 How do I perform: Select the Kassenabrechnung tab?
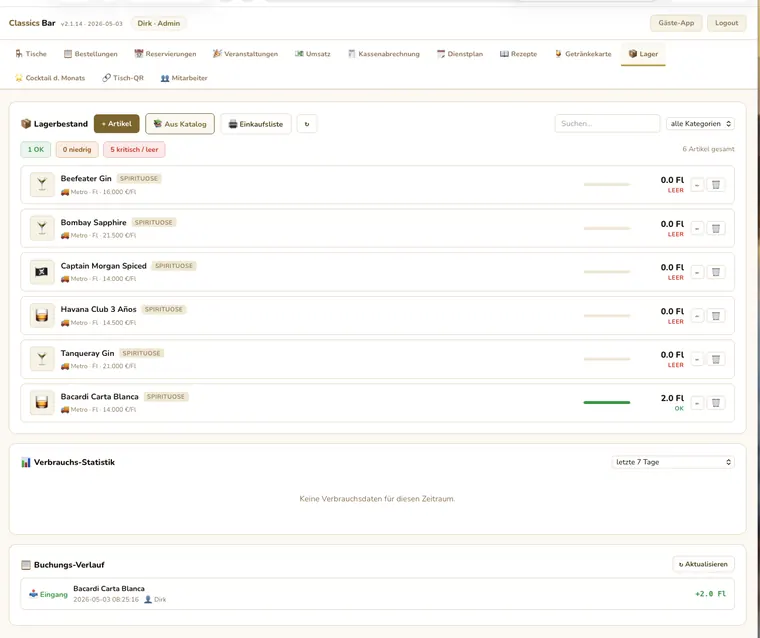click(384, 54)
